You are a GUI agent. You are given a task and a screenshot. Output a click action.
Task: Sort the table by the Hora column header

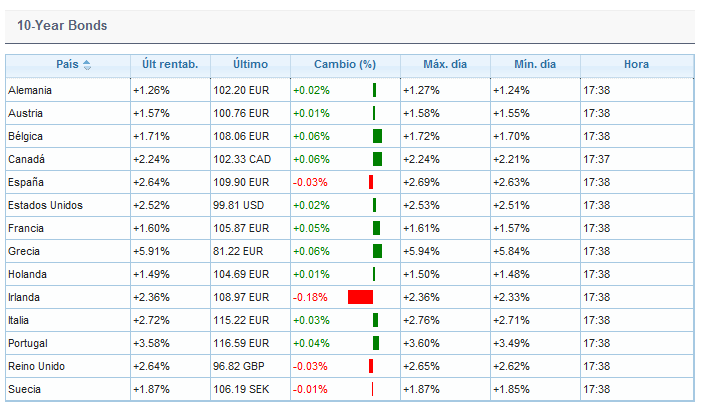coord(636,65)
